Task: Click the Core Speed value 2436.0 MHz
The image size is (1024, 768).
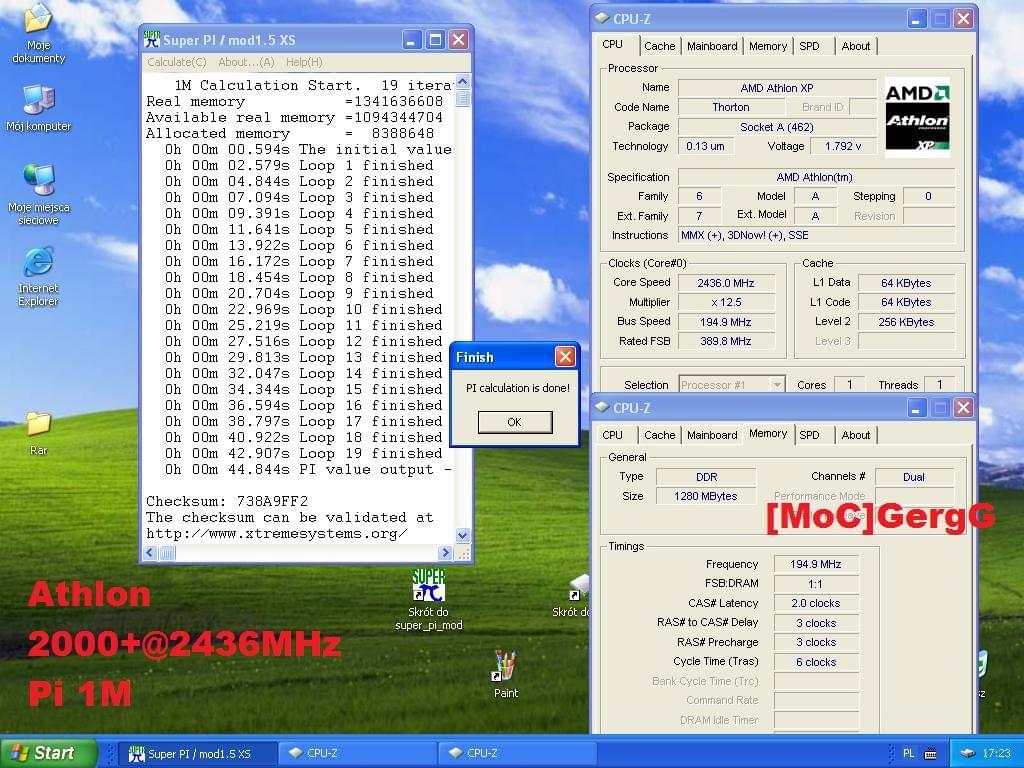Action: point(726,283)
